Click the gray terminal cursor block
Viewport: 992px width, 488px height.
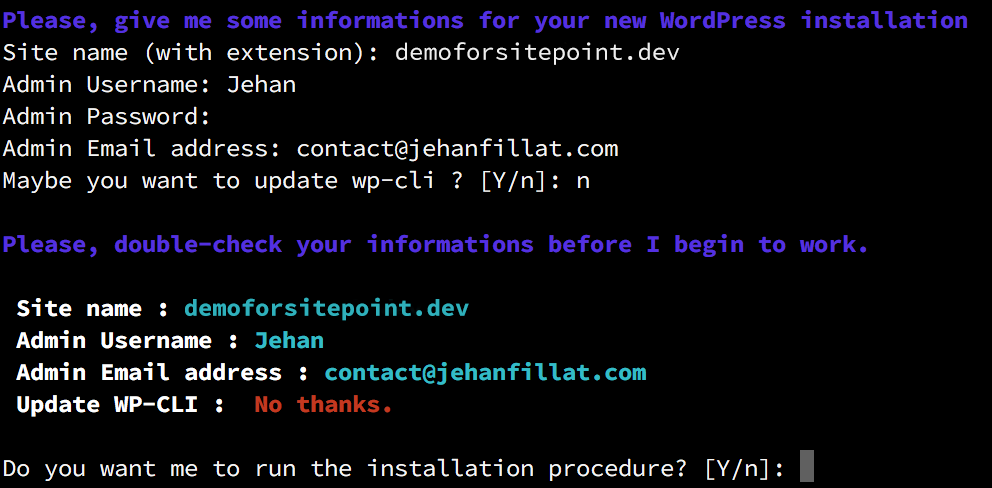[807, 467]
